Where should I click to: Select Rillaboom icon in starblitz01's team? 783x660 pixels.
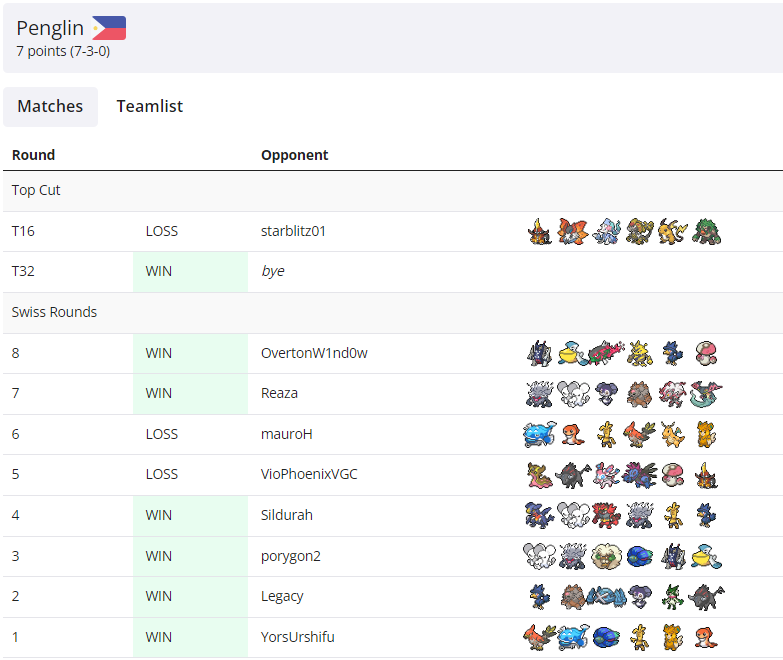pos(706,232)
